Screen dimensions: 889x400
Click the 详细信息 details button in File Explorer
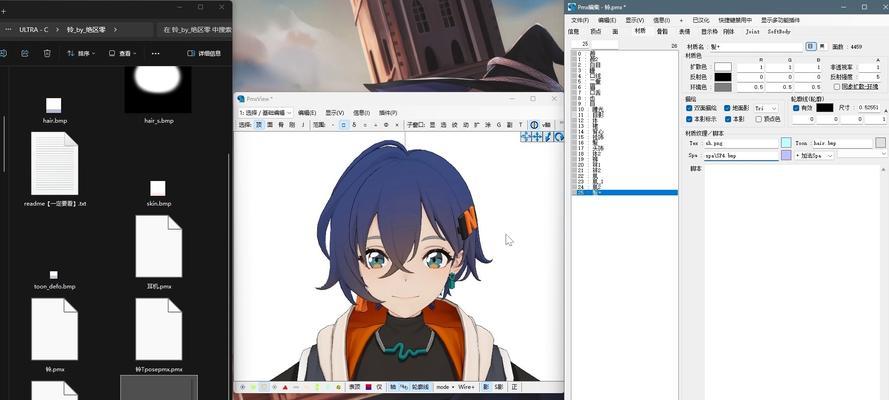point(204,53)
